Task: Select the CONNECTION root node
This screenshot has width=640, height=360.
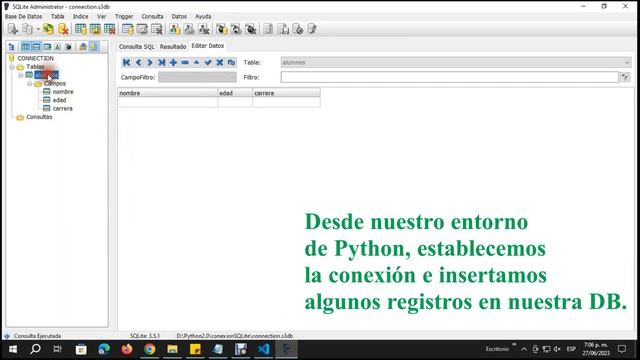Action: (x=36, y=58)
